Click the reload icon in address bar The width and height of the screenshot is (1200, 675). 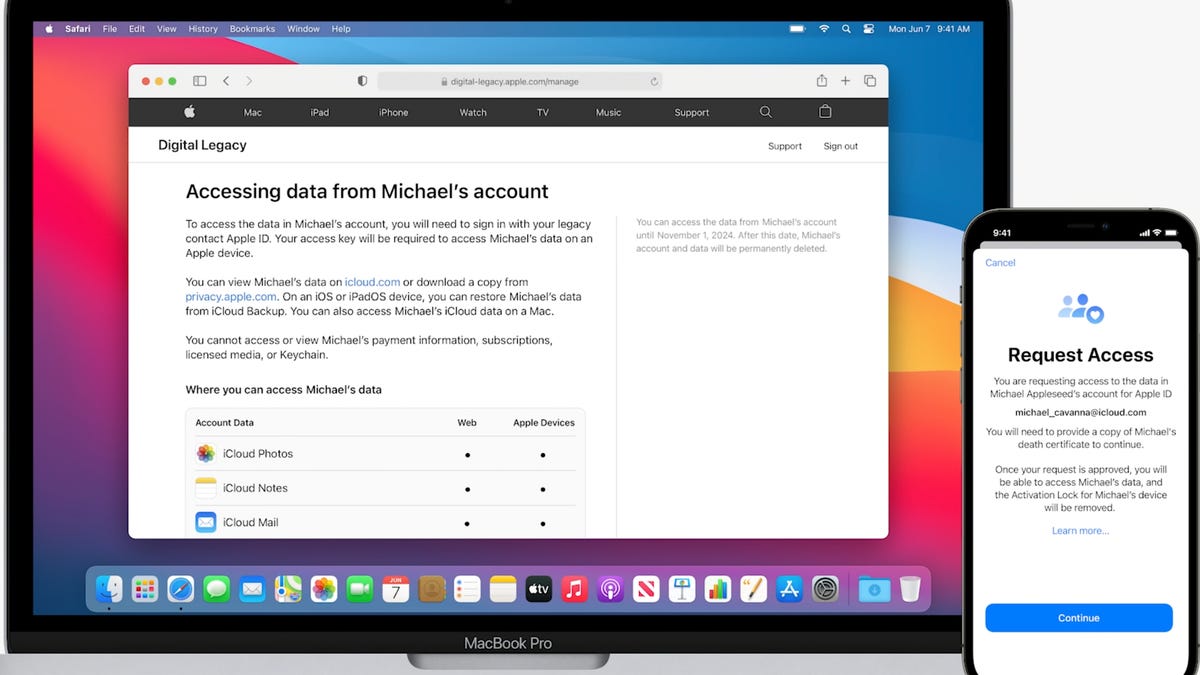point(654,82)
